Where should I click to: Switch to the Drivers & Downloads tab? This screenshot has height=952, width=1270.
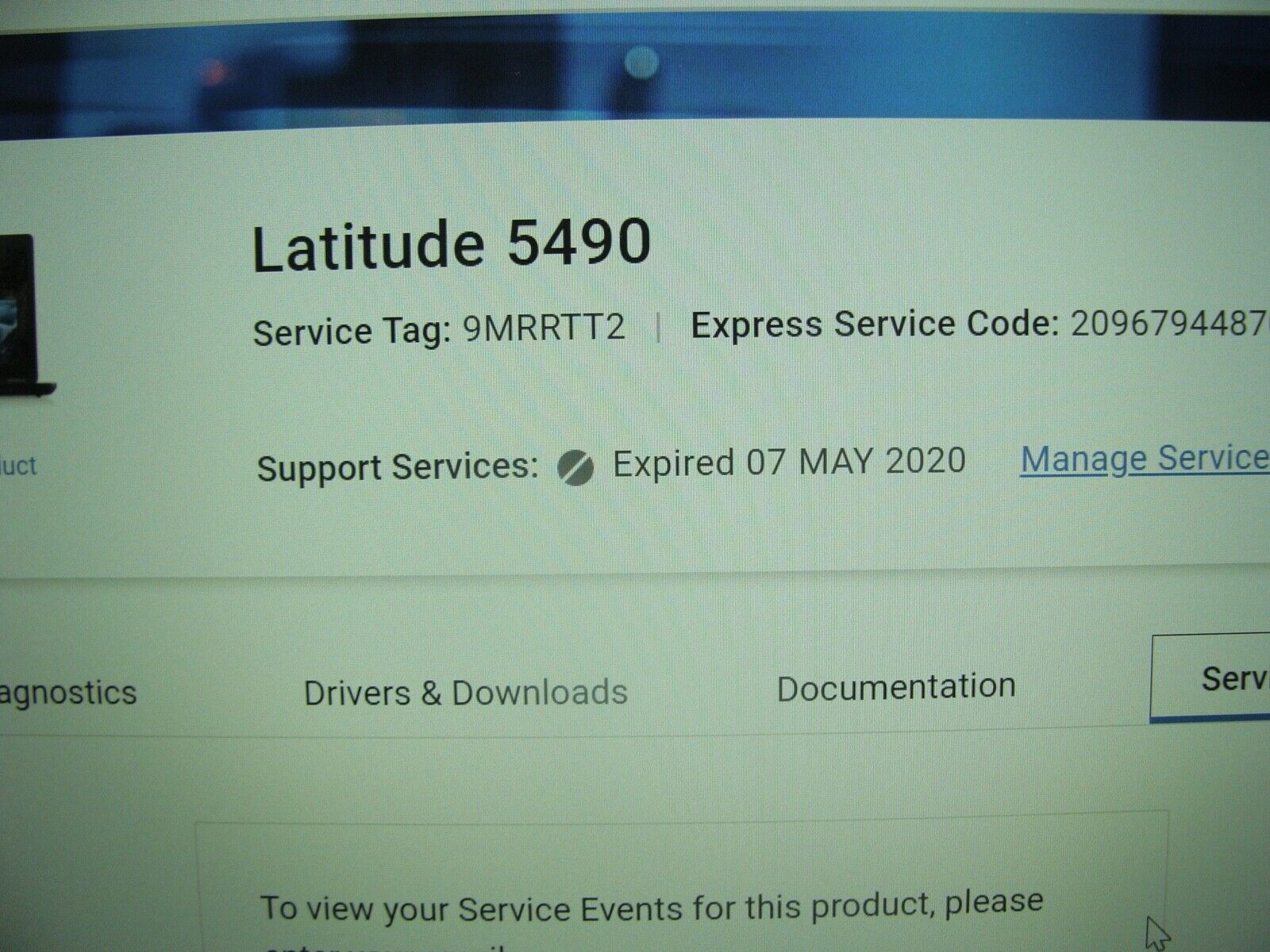click(x=466, y=693)
